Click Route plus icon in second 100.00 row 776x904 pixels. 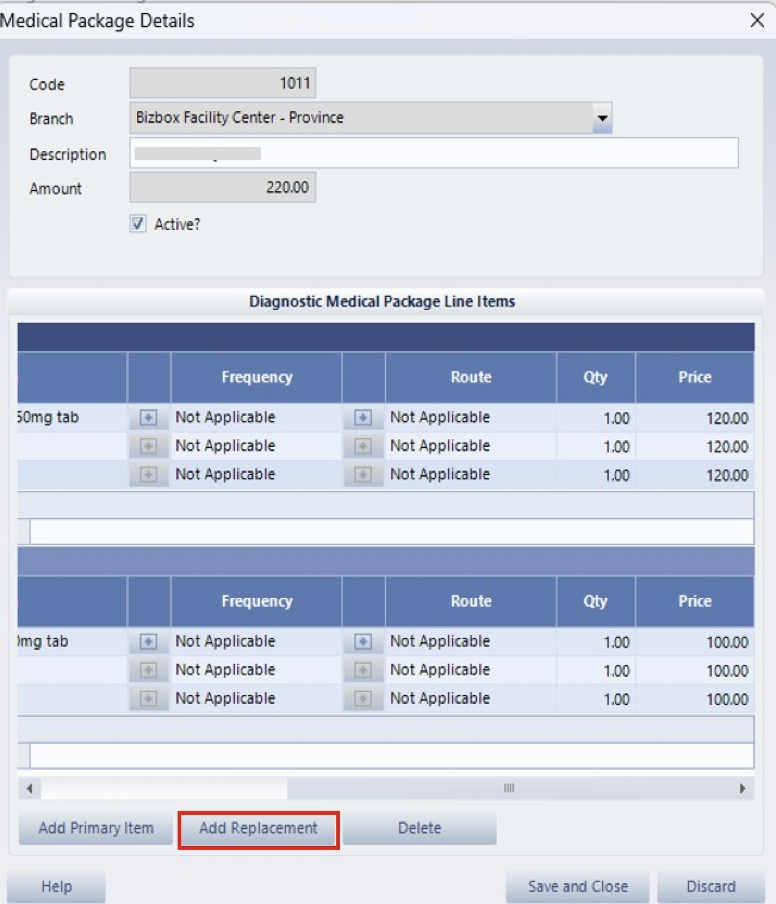click(x=363, y=670)
